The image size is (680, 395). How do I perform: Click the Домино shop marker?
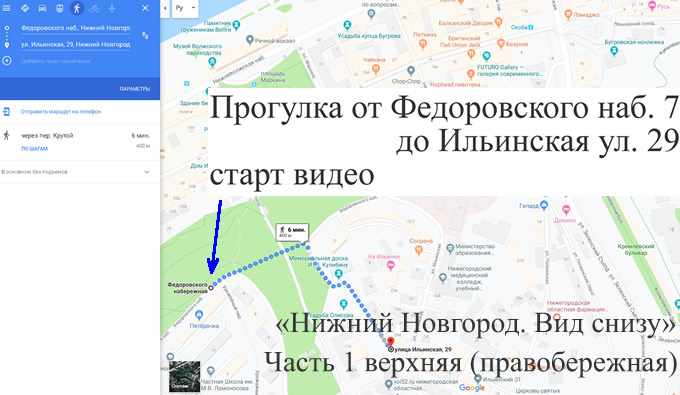(x=566, y=210)
